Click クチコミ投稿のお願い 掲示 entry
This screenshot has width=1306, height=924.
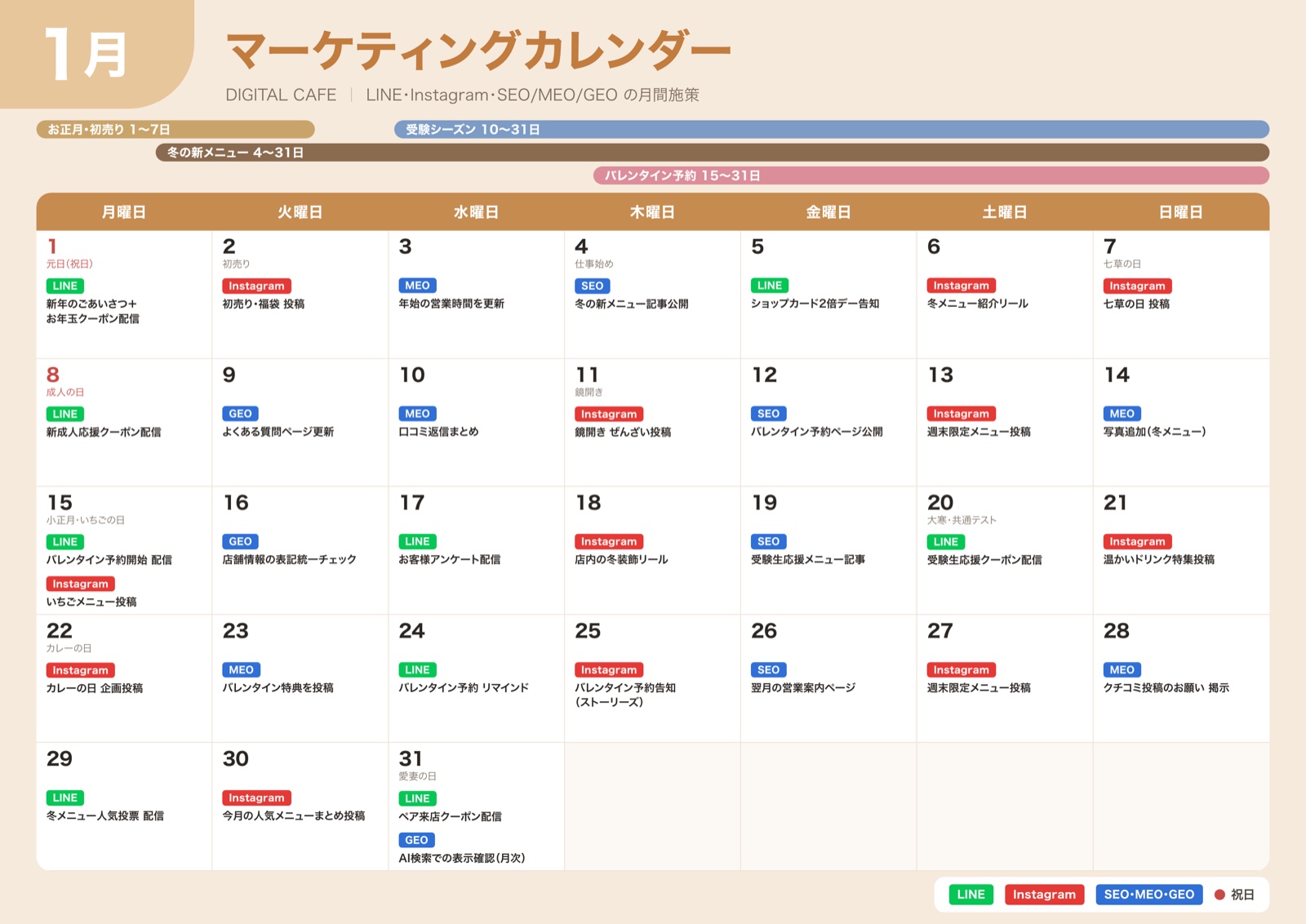coord(1166,688)
